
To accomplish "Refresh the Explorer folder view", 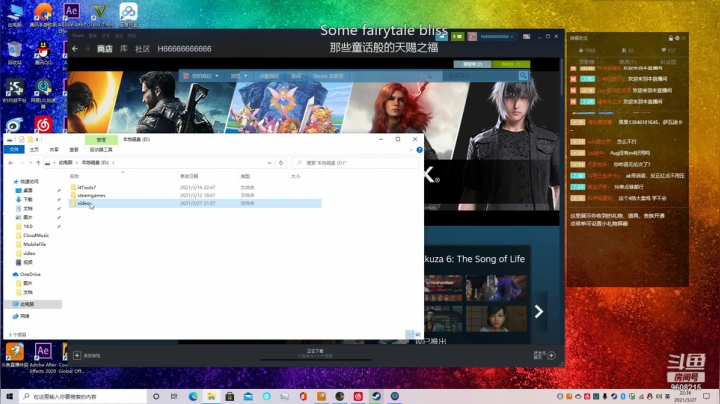I will 281,163.
